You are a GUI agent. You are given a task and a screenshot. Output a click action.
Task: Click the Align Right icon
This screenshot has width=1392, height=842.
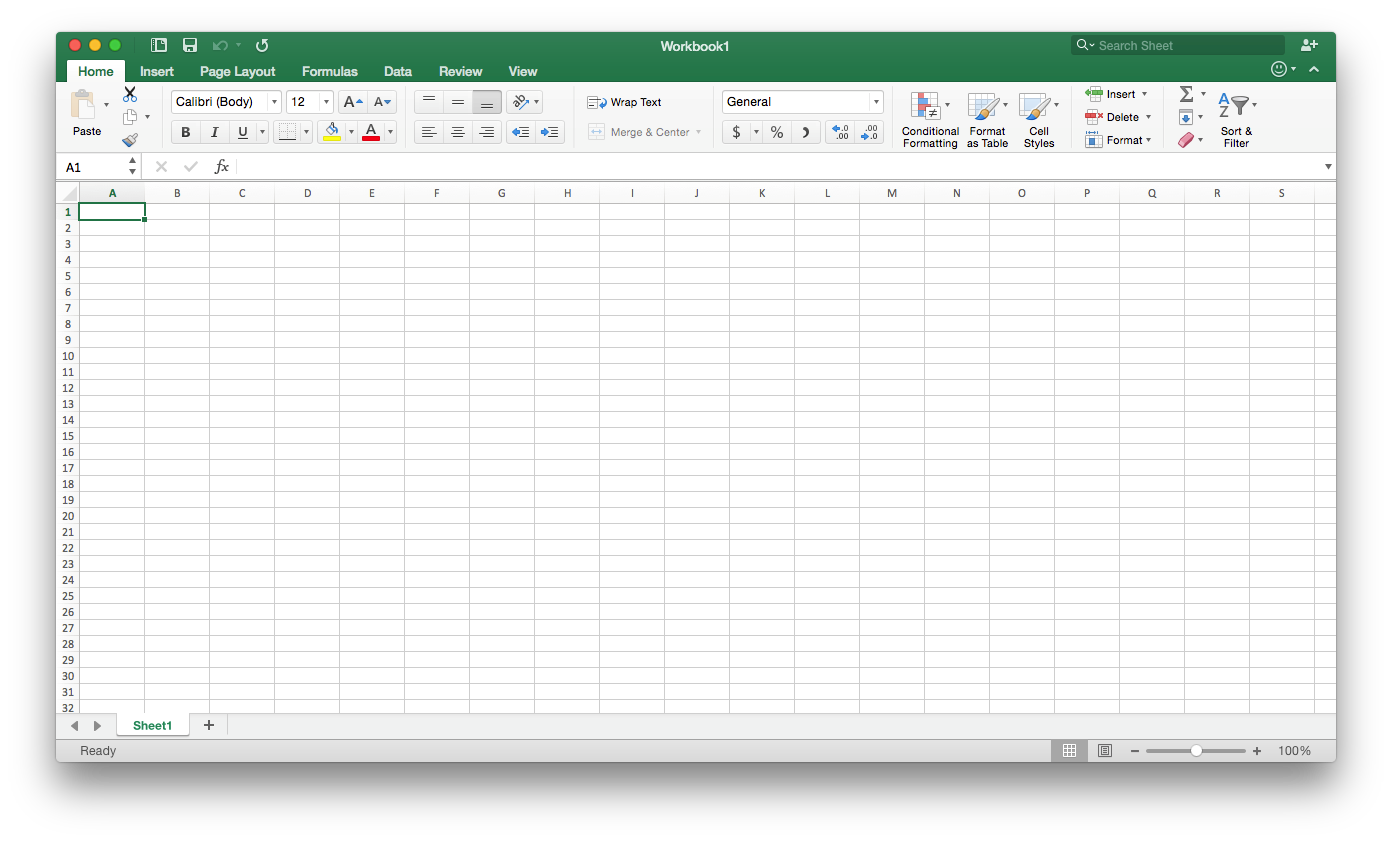(x=487, y=132)
